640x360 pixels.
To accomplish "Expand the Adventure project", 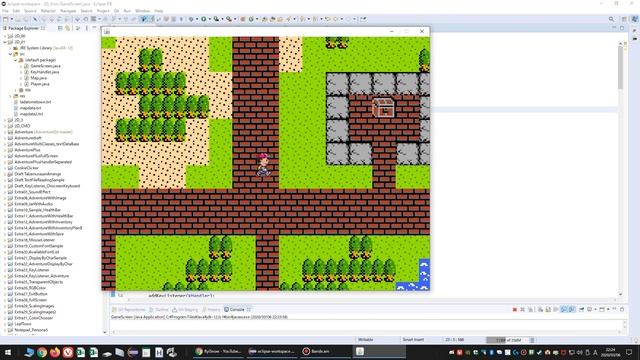I will coord(5,132).
